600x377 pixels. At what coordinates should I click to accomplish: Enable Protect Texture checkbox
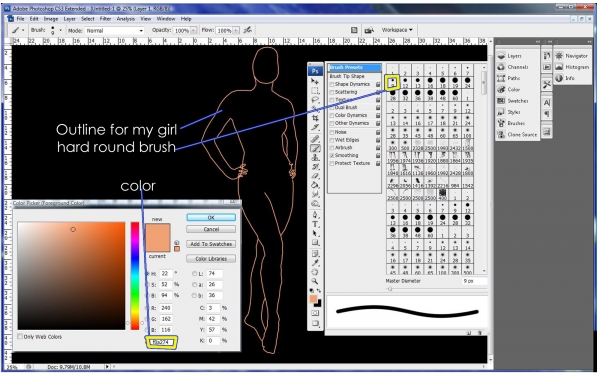[x=332, y=163]
